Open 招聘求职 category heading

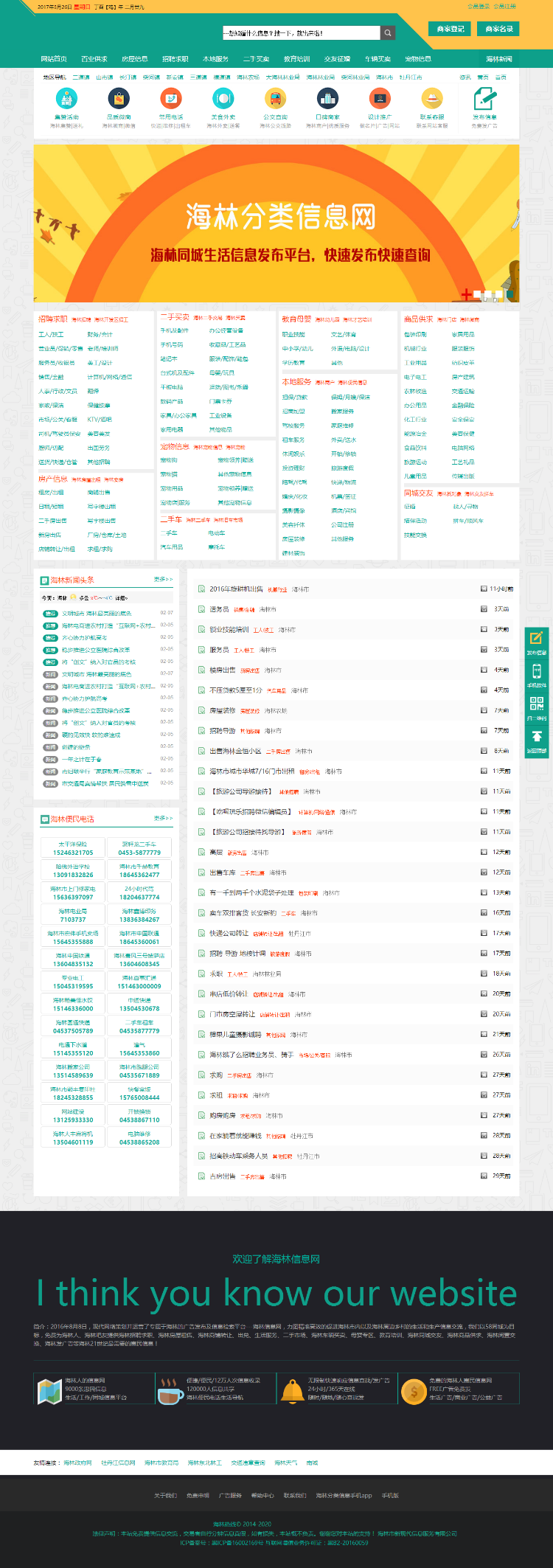pyautogui.click(x=53, y=319)
